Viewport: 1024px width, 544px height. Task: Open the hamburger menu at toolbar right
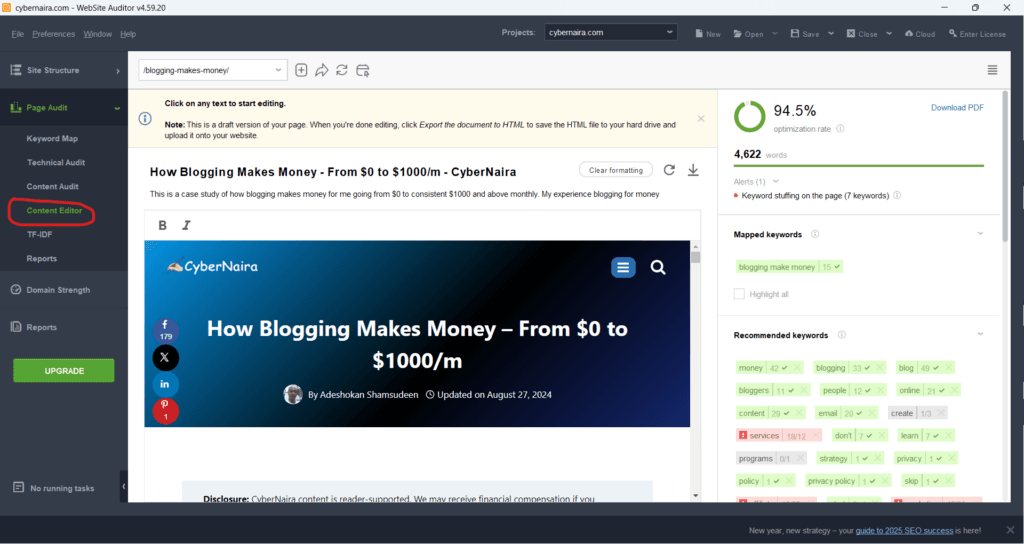pos(993,70)
